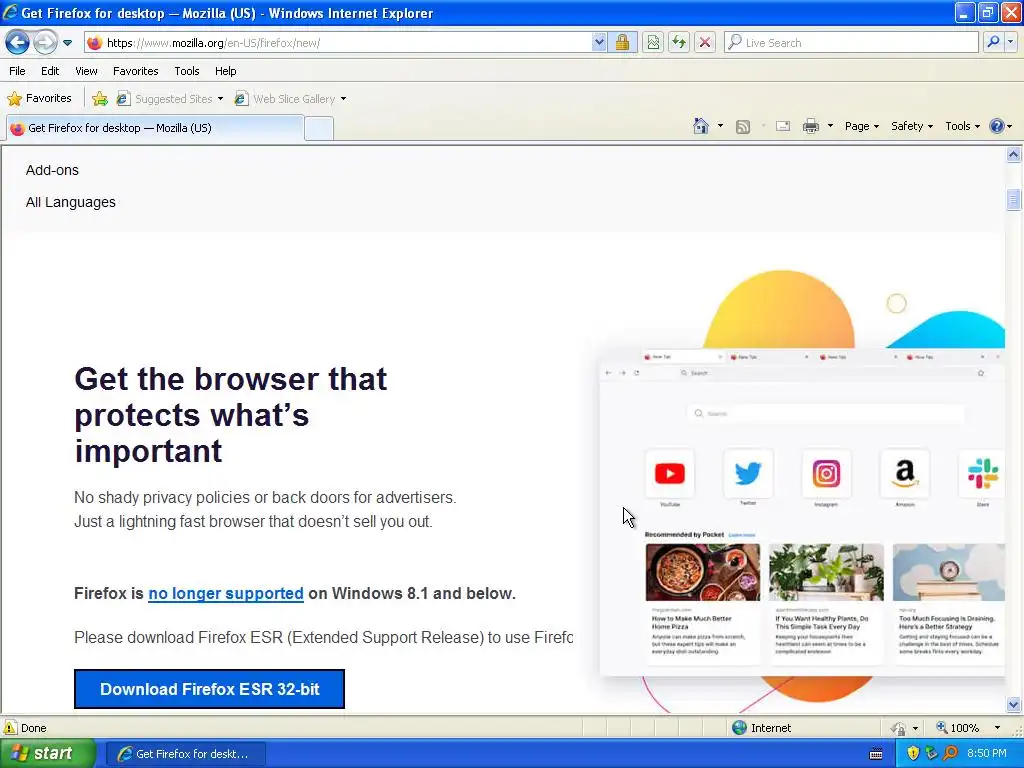This screenshot has width=1024, height=768.
Task: Open the recent pages dropdown arrow
Action: coord(67,43)
